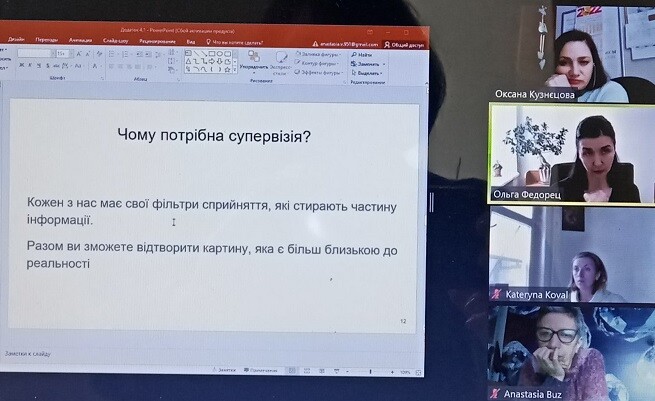Viewport: 655px width, 401px height.
Task: Open the Слайд-шоу ribbon tab
Action: 116,41
